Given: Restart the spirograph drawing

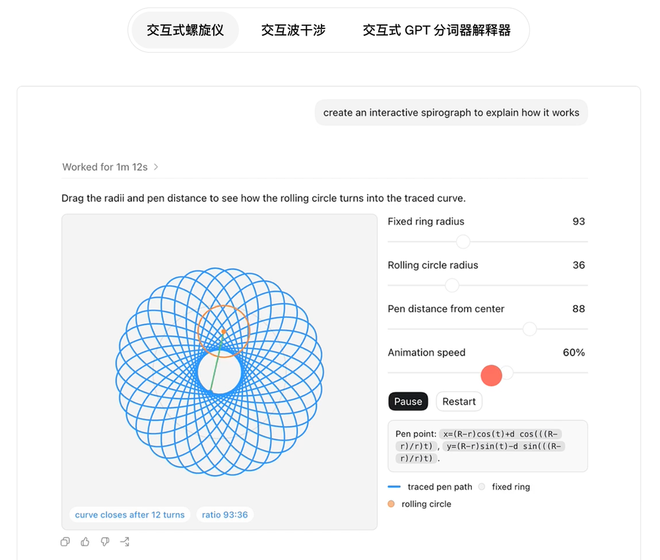Looking at the screenshot, I should tap(459, 402).
